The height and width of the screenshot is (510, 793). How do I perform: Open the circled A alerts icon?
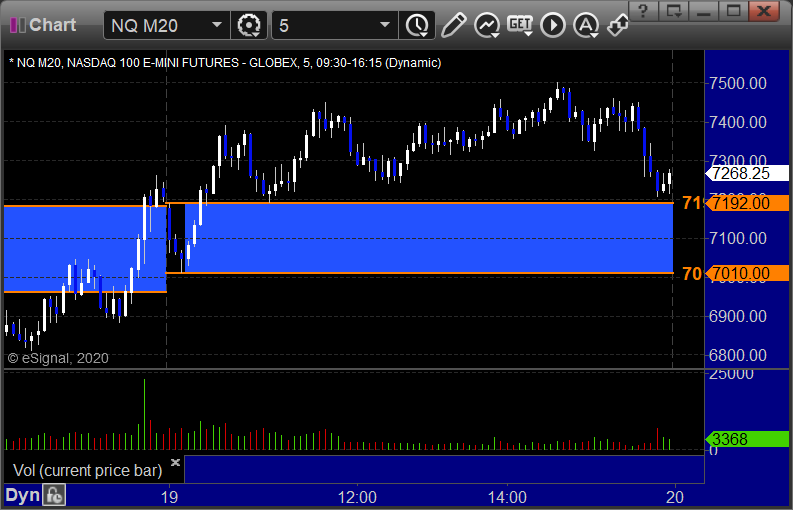pyautogui.click(x=586, y=25)
